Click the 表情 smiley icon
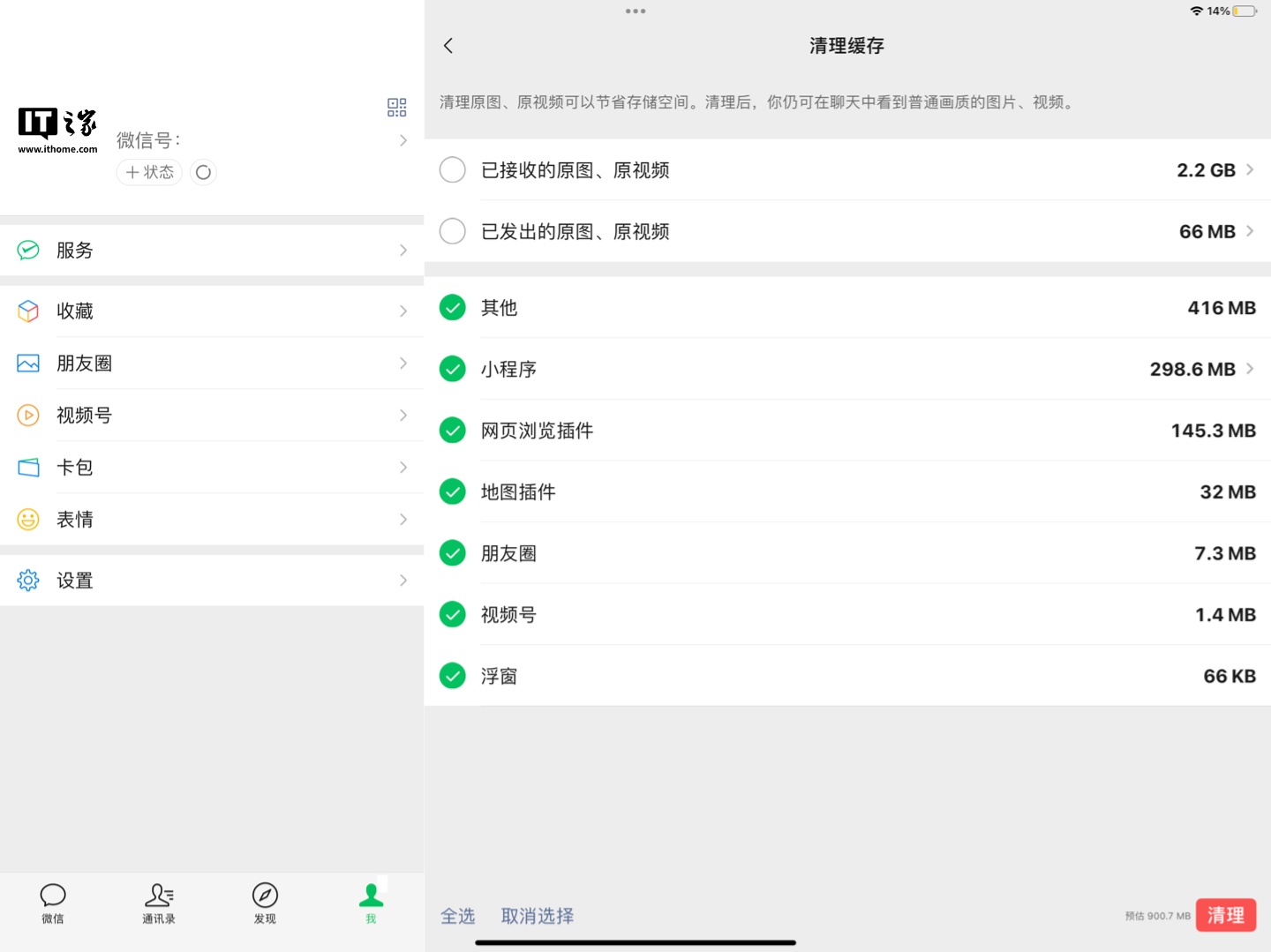This screenshot has height=952, width=1271. [28, 520]
